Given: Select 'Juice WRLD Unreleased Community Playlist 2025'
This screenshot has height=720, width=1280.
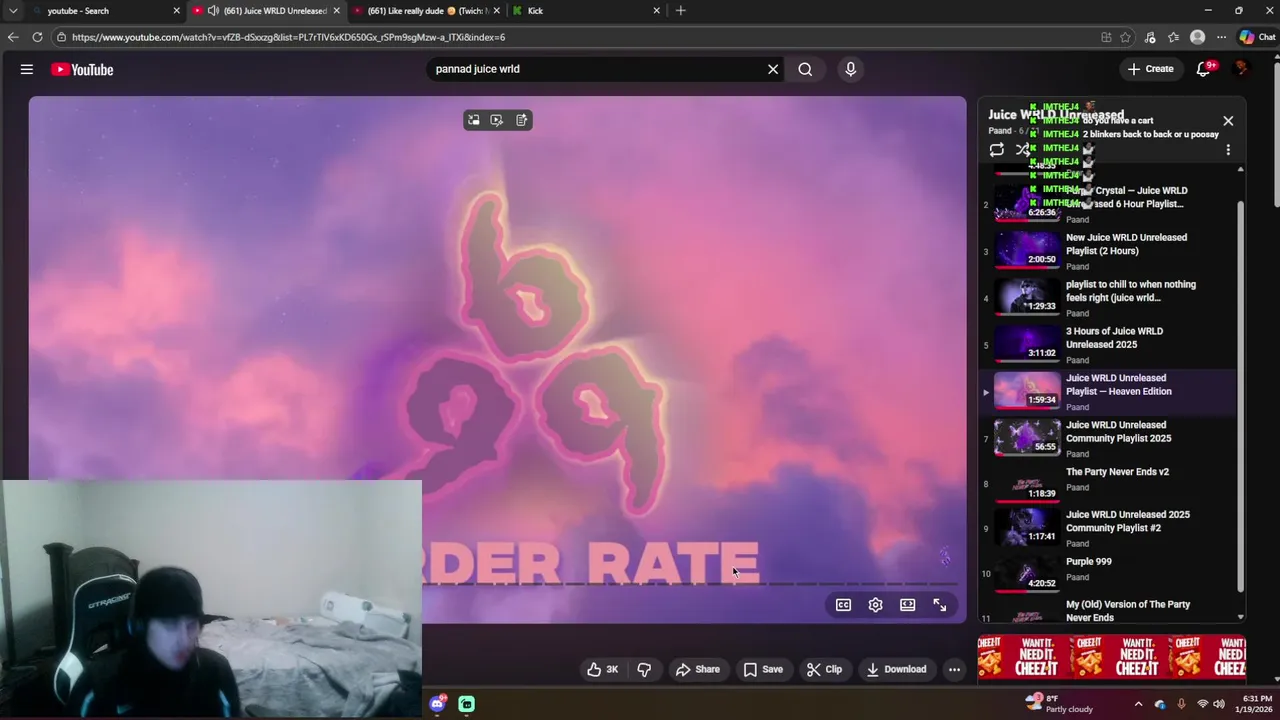Looking at the screenshot, I should point(1108,439).
